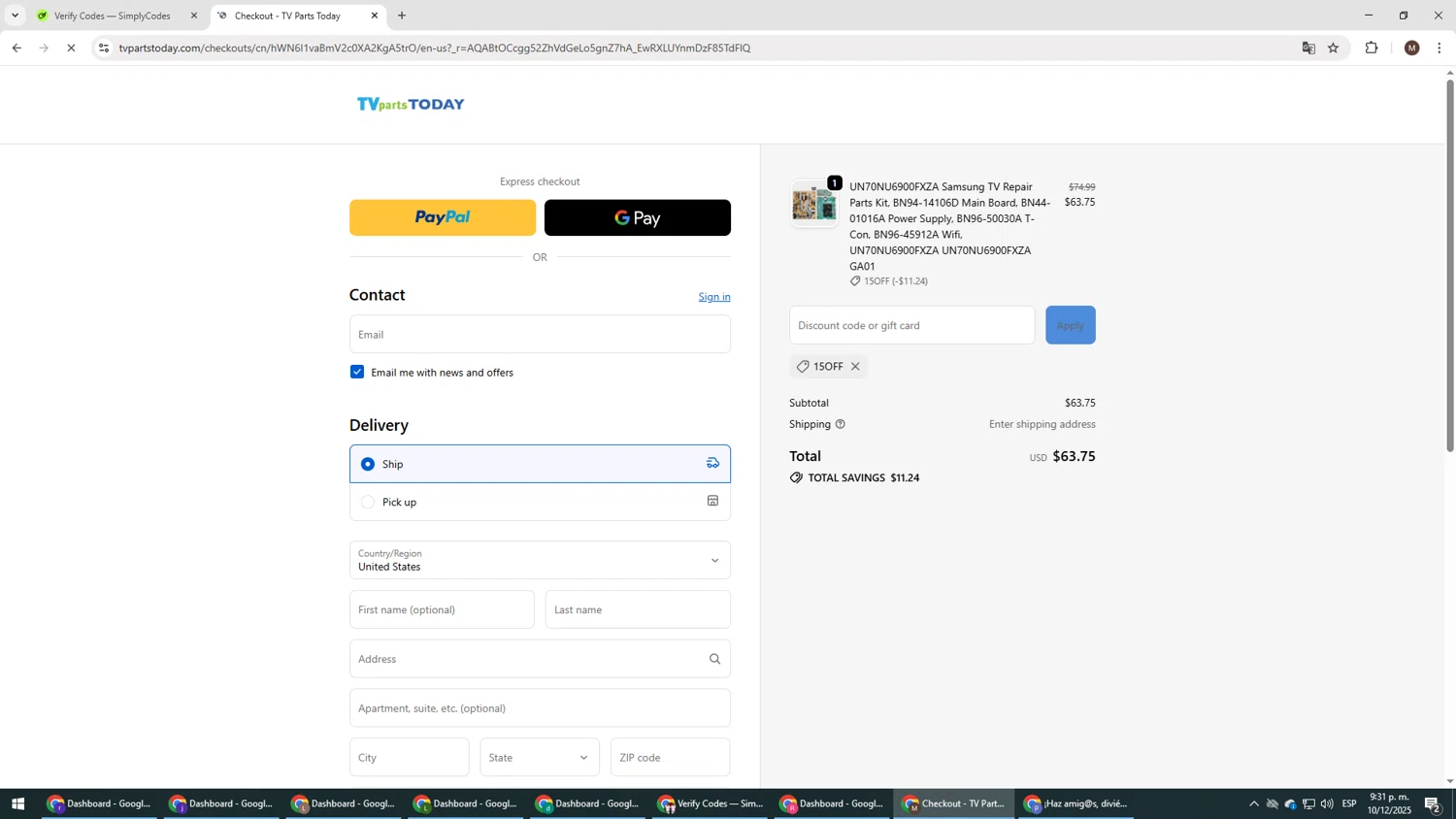Viewport: 1456px width, 819px height.
Task: Click the address search magnifier icon
Action: (x=715, y=659)
